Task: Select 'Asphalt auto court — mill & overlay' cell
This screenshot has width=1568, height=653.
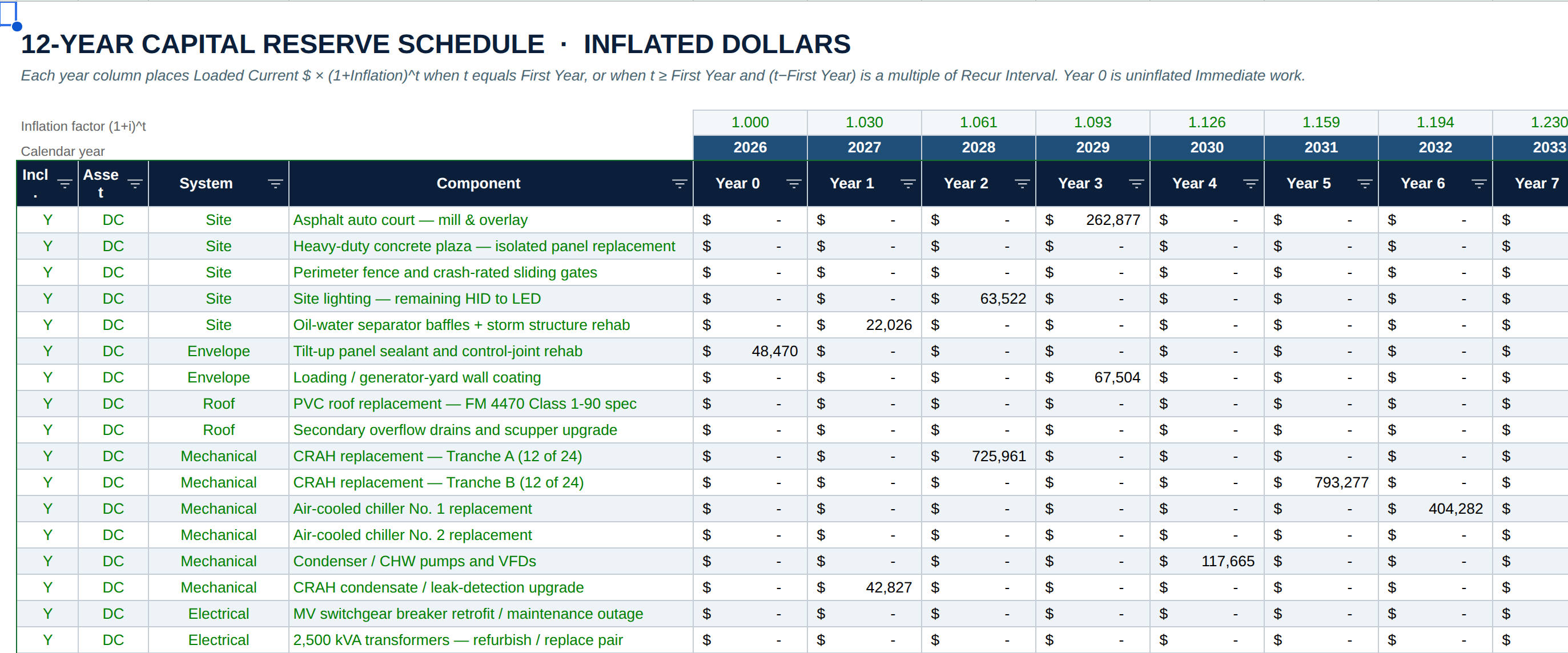Action: click(490, 220)
